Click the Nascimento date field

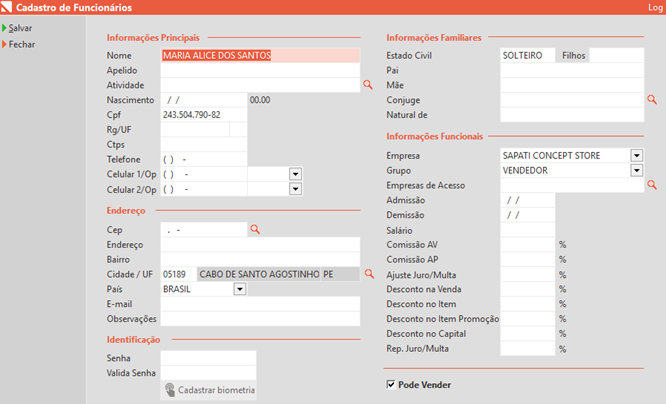(x=203, y=100)
